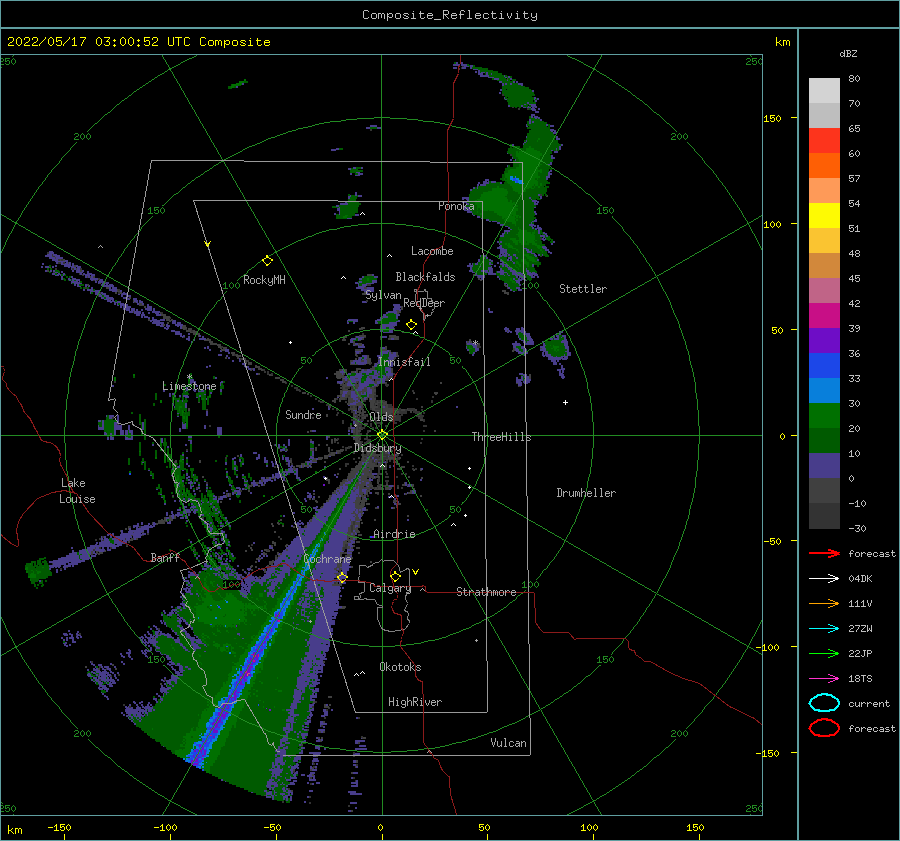This screenshot has height=841, width=900.
Task: Click the 111V legend label
Action: coord(860,603)
